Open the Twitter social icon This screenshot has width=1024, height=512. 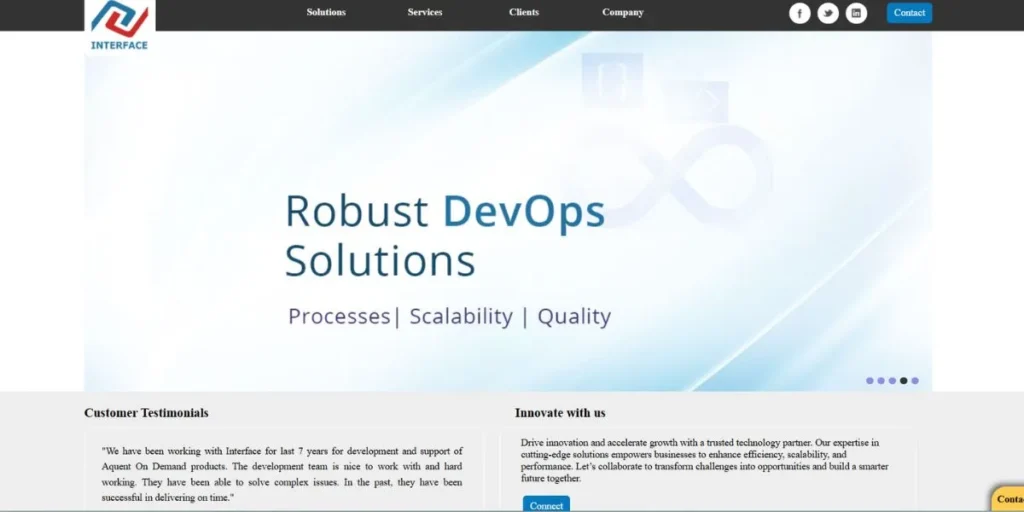[828, 13]
